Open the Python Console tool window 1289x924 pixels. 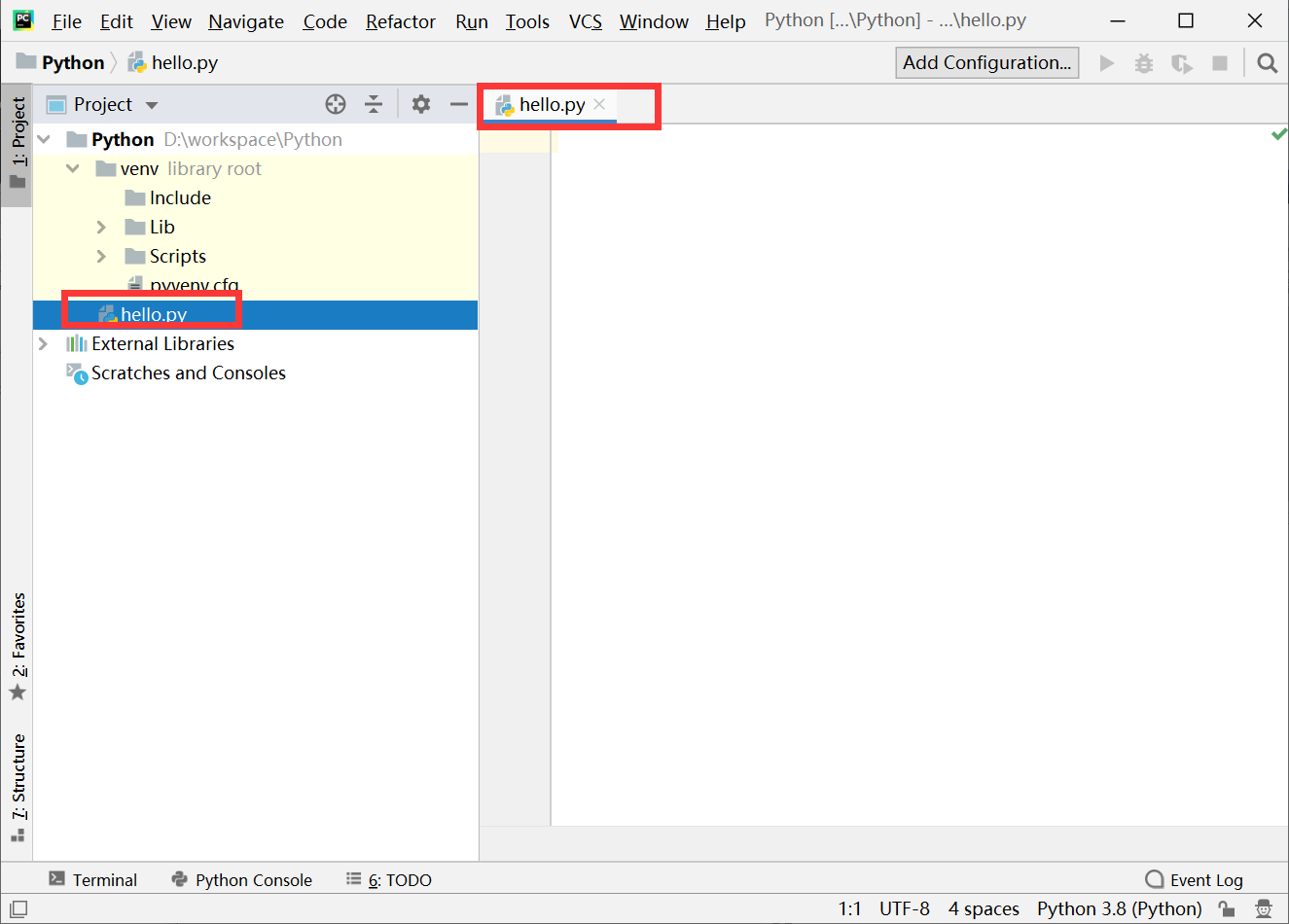(x=241, y=879)
